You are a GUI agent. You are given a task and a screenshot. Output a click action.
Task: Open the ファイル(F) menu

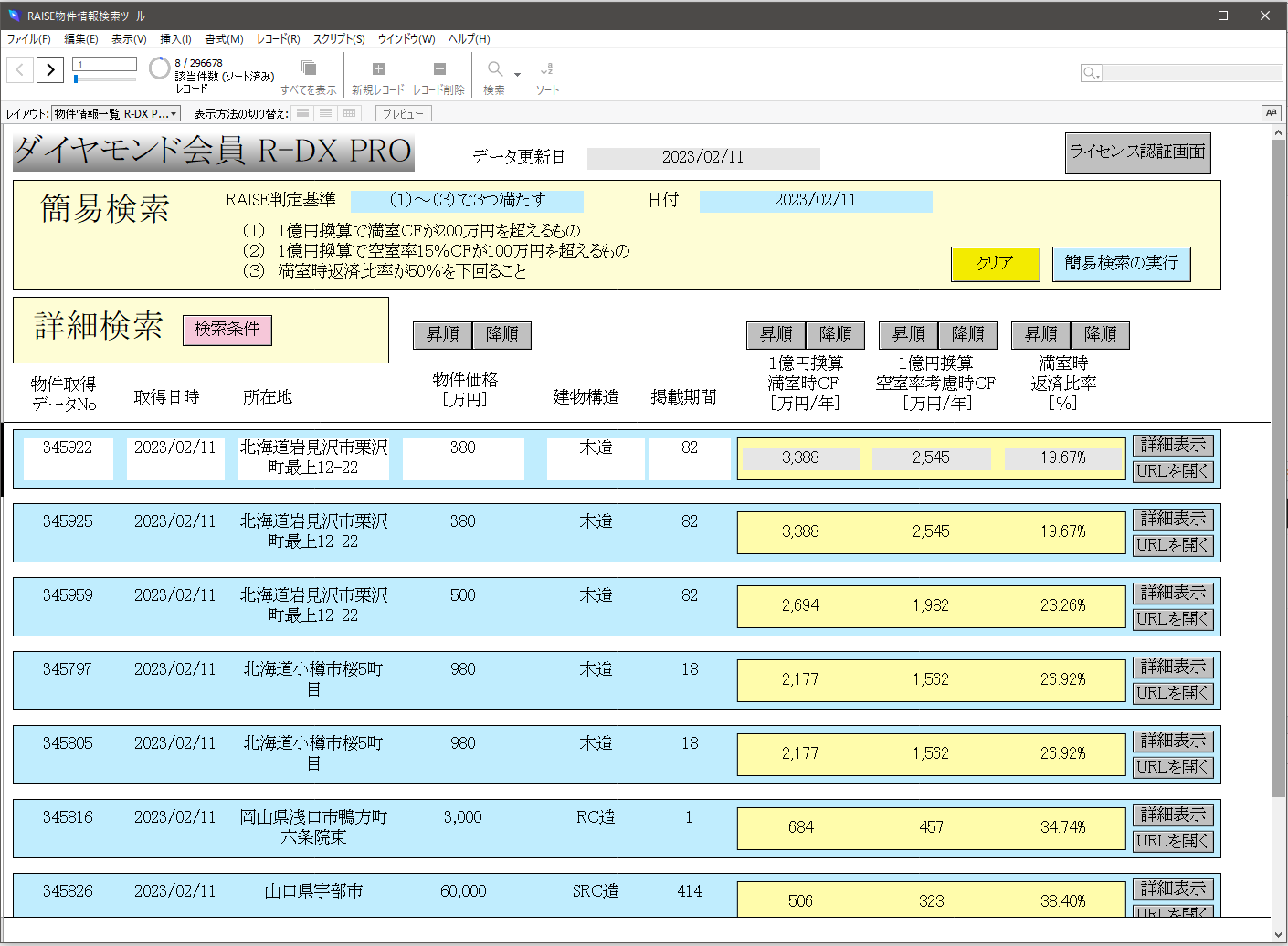tap(29, 39)
